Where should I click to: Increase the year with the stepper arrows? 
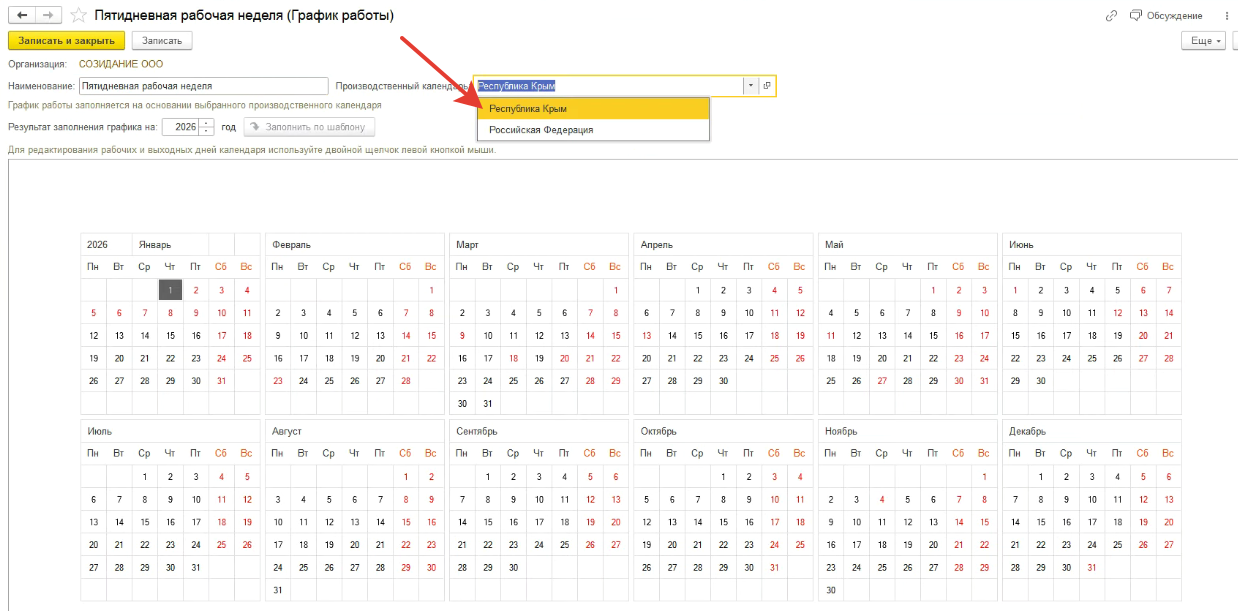207,123
